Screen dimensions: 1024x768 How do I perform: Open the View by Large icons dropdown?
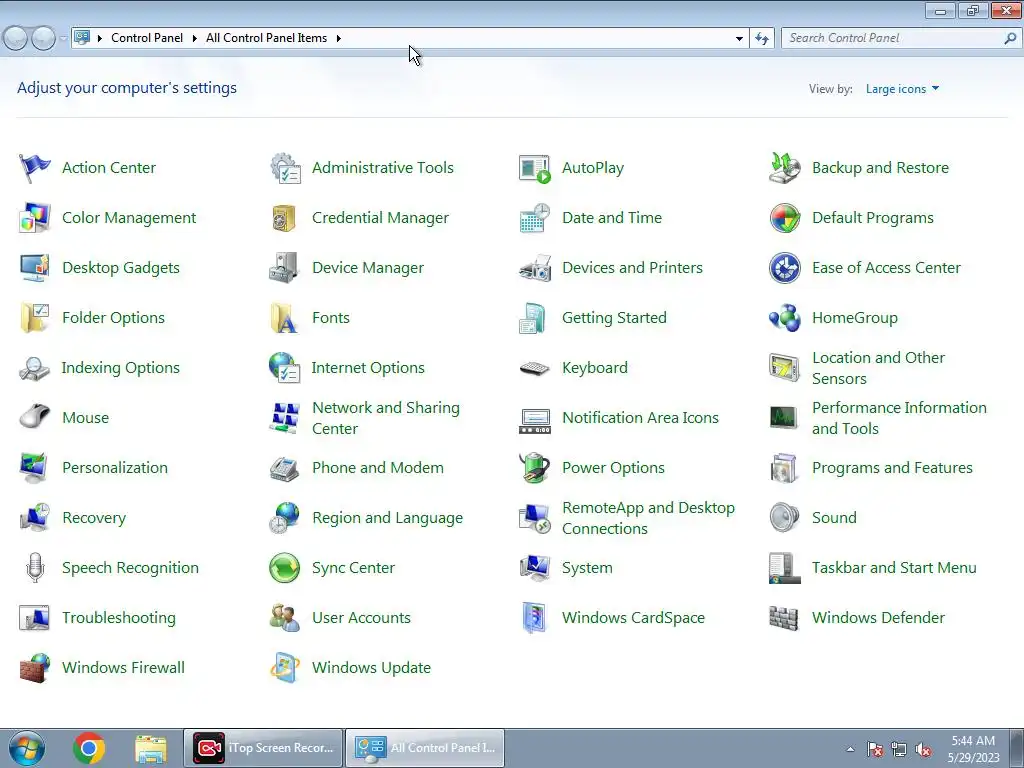(903, 89)
